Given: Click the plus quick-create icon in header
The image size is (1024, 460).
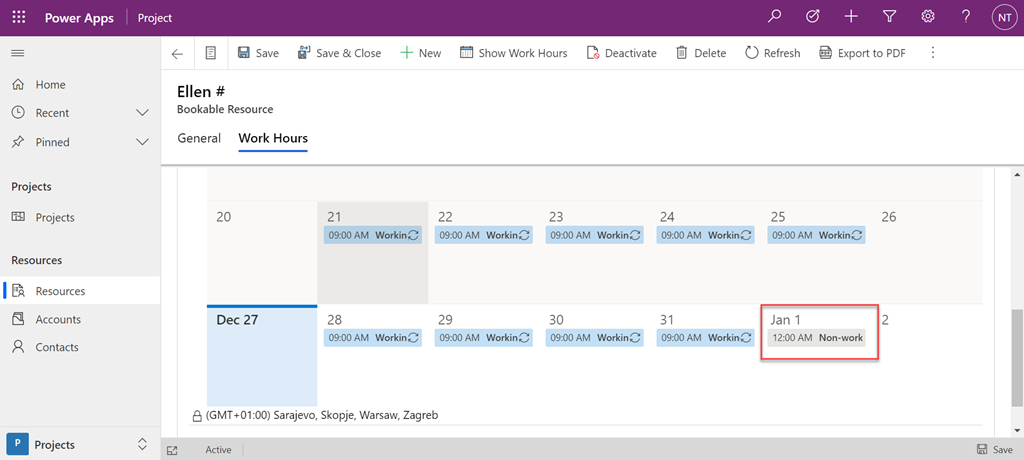Looking at the screenshot, I should click(x=851, y=17).
